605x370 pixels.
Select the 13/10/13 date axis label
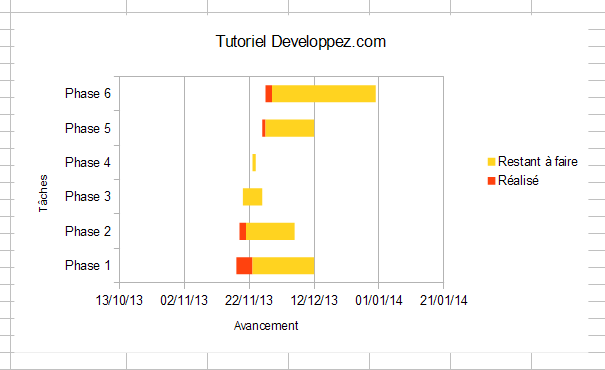tap(119, 300)
